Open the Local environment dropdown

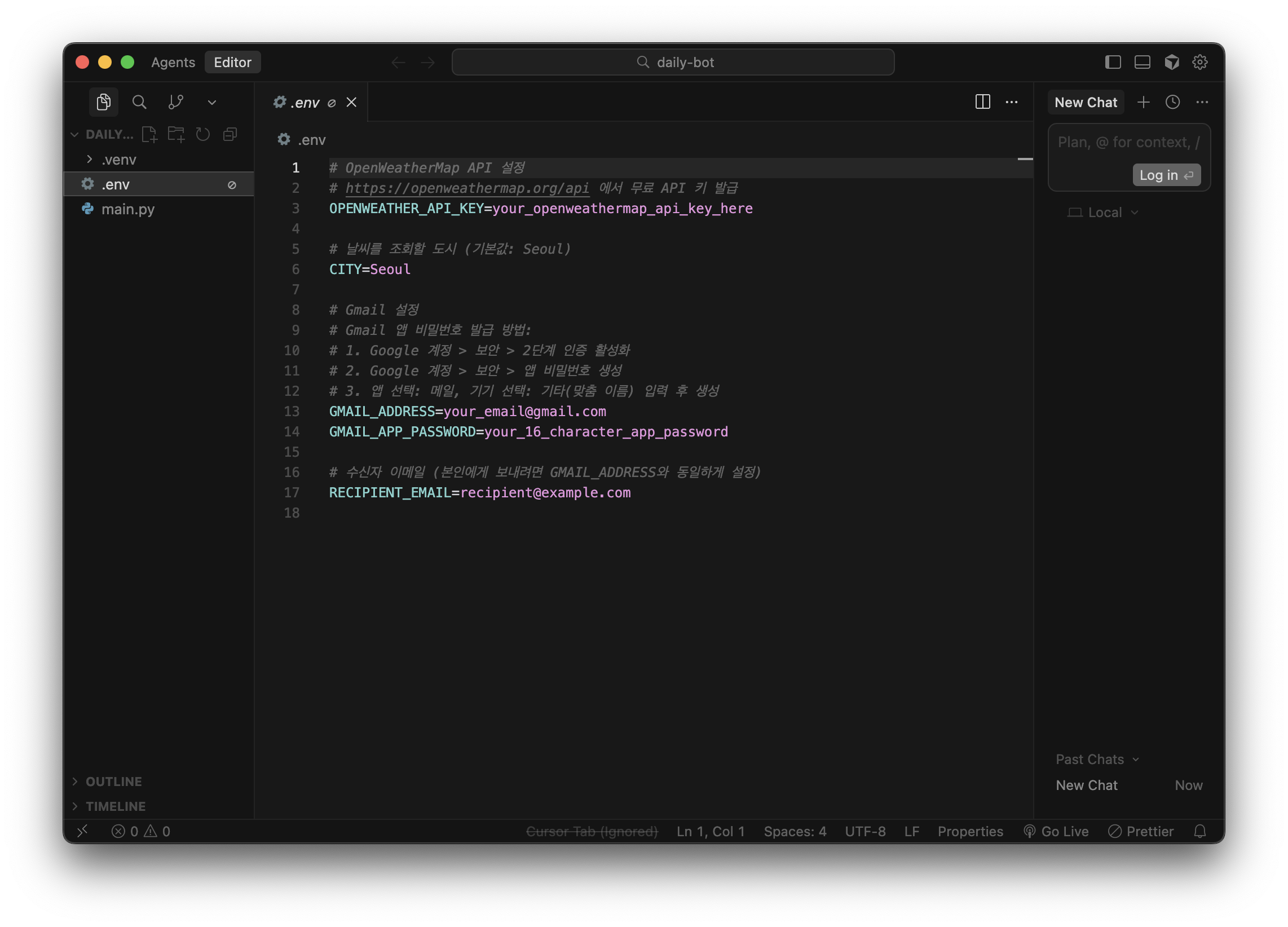click(x=1104, y=213)
